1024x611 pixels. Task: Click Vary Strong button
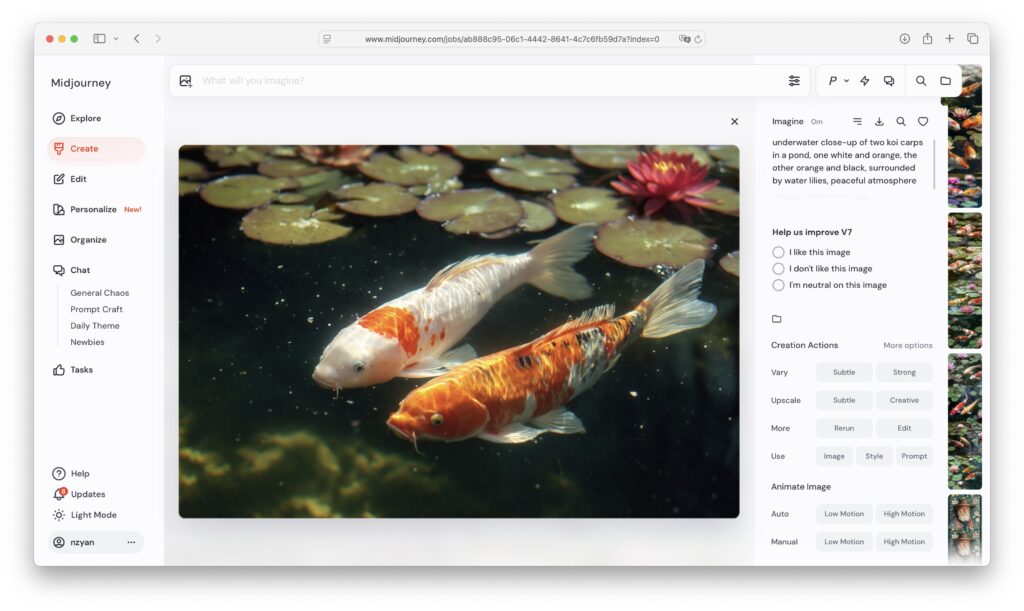pos(904,372)
